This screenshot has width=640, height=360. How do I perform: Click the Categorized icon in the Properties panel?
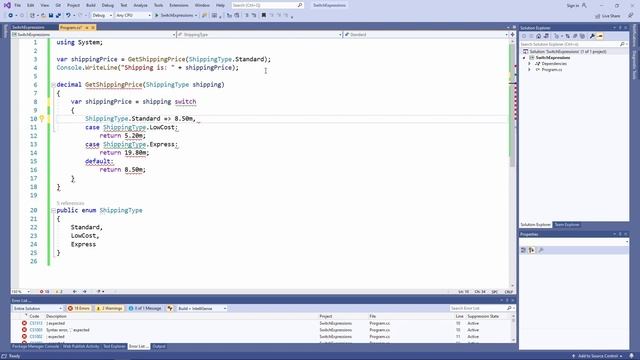[x=524, y=250]
